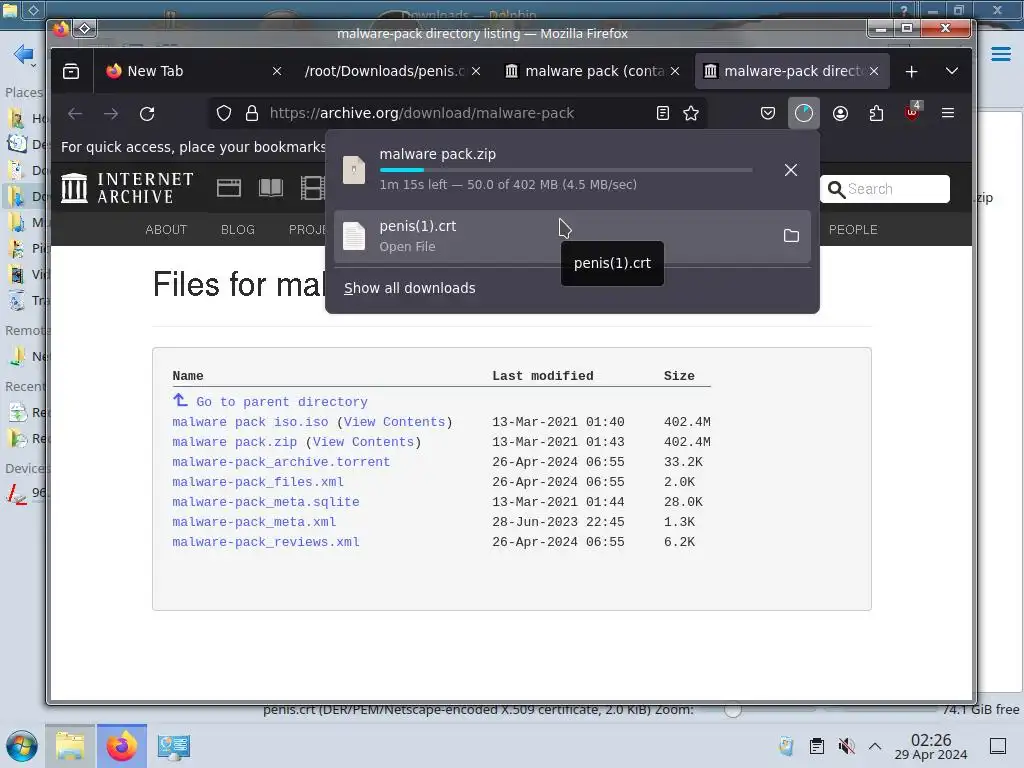The width and height of the screenshot is (1024, 768).
Task: Click the forward navigation arrow
Action: point(111,114)
